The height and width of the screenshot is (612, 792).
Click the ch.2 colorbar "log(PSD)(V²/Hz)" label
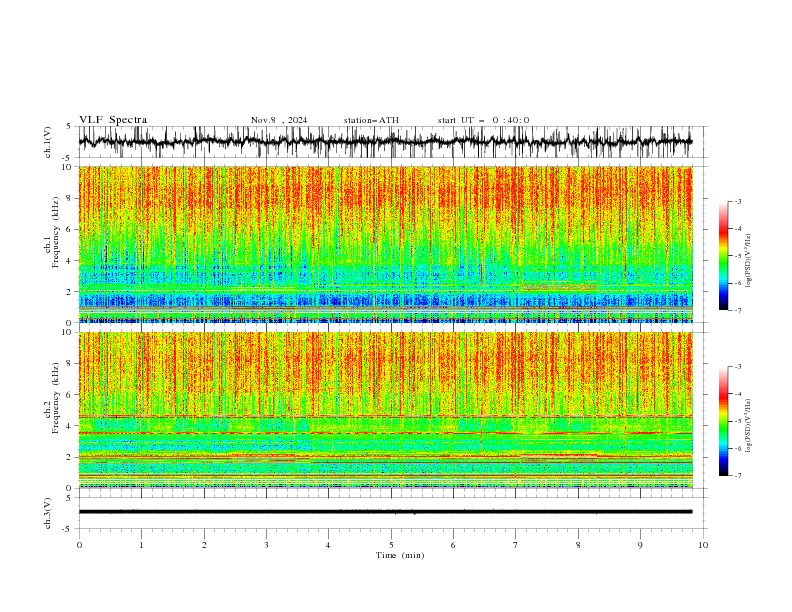pyautogui.click(x=748, y=426)
